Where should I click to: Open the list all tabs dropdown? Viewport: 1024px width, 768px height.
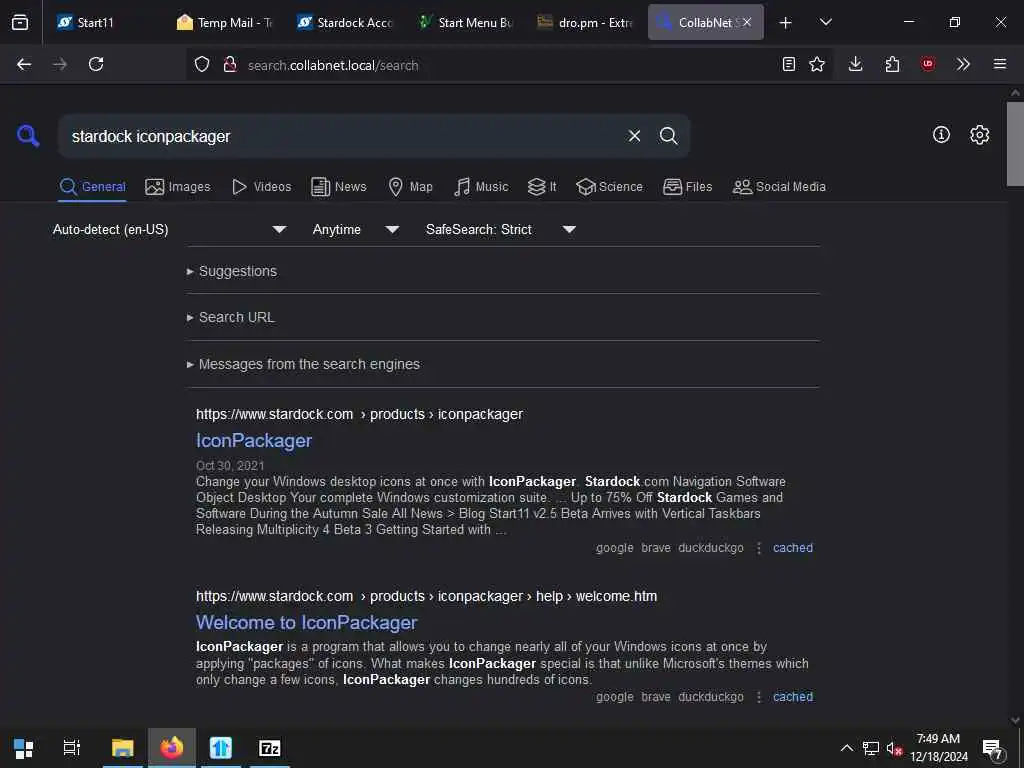tap(826, 22)
